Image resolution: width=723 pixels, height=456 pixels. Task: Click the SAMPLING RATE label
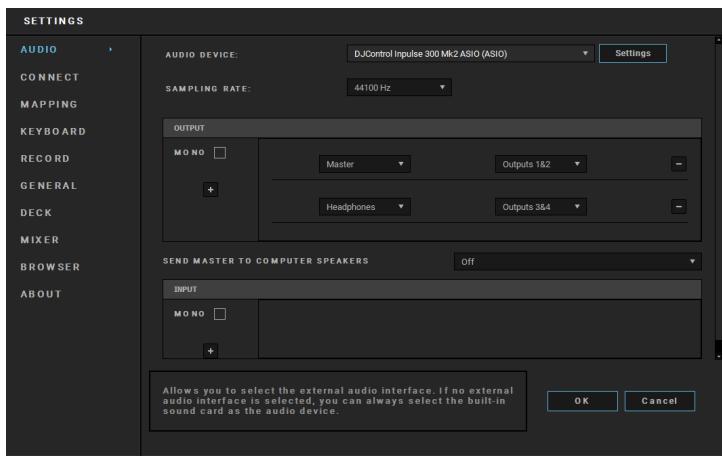click(208, 89)
